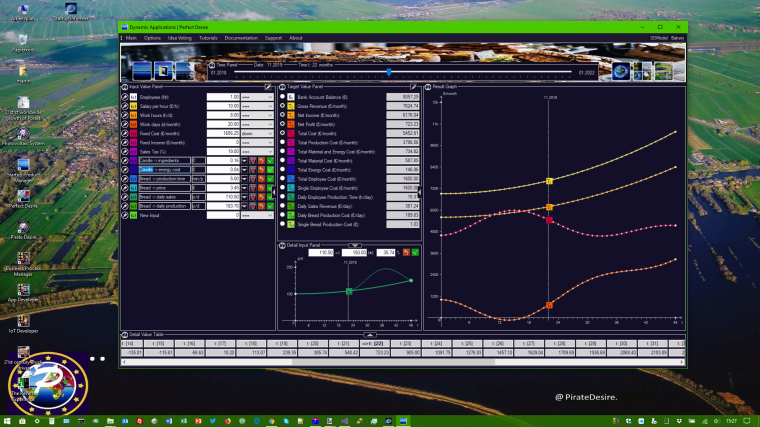Select Total Energy Cost radio button
Screen dimensions: 760x427
click(x=282, y=169)
